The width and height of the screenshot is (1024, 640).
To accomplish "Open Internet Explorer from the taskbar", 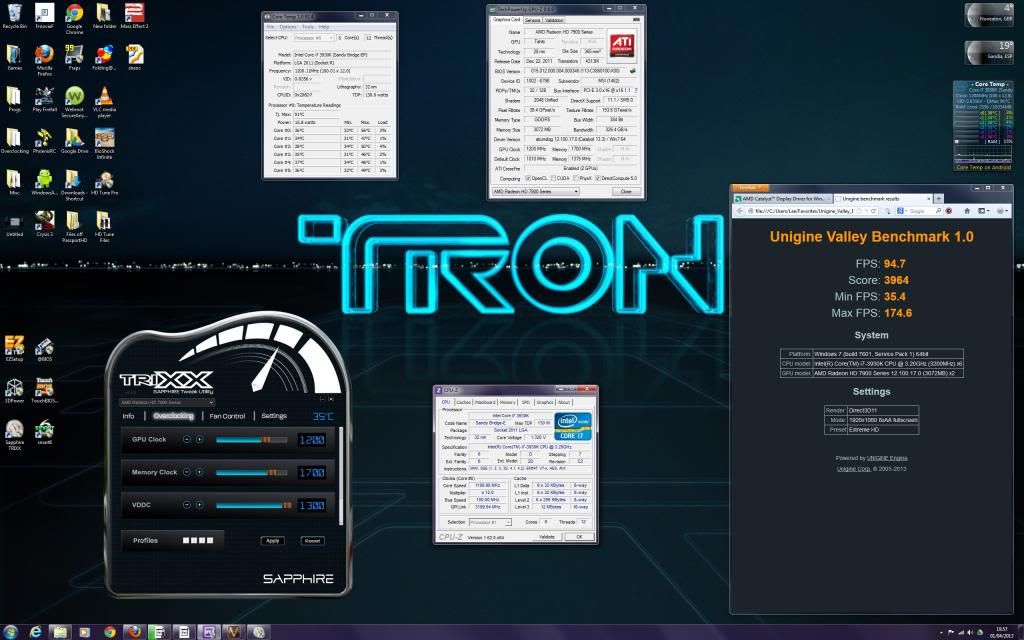I will 35,632.
